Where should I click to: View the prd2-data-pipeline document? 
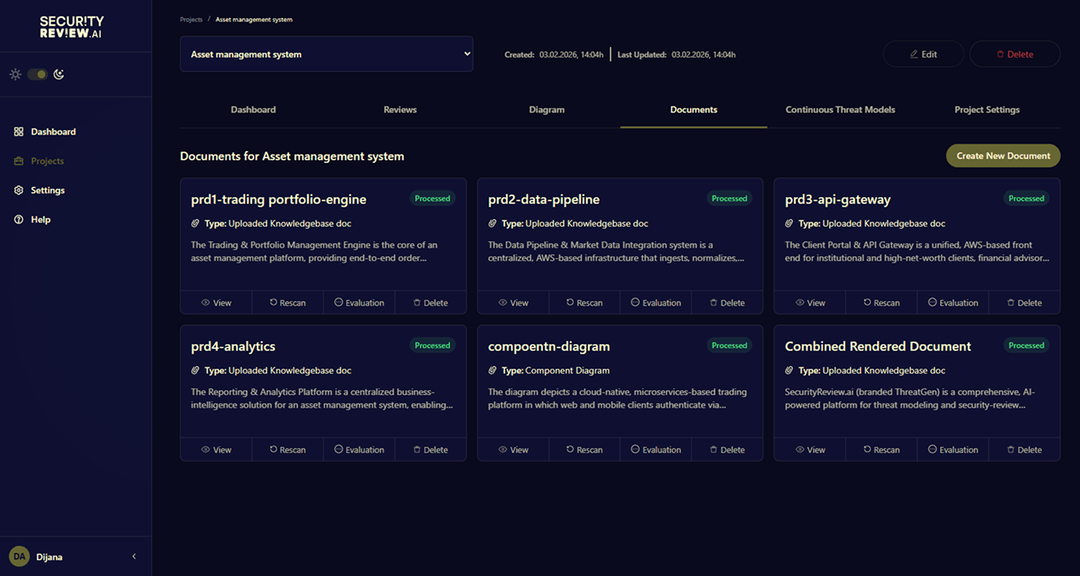click(513, 302)
